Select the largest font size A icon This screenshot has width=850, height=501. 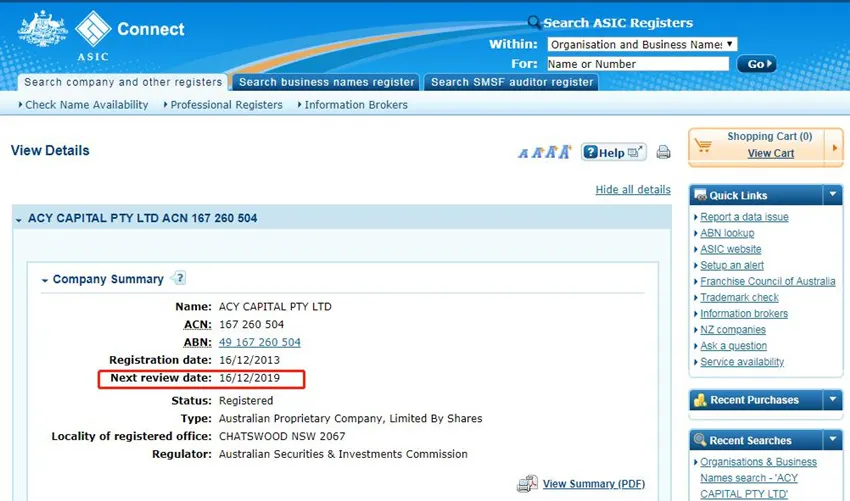pos(565,151)
